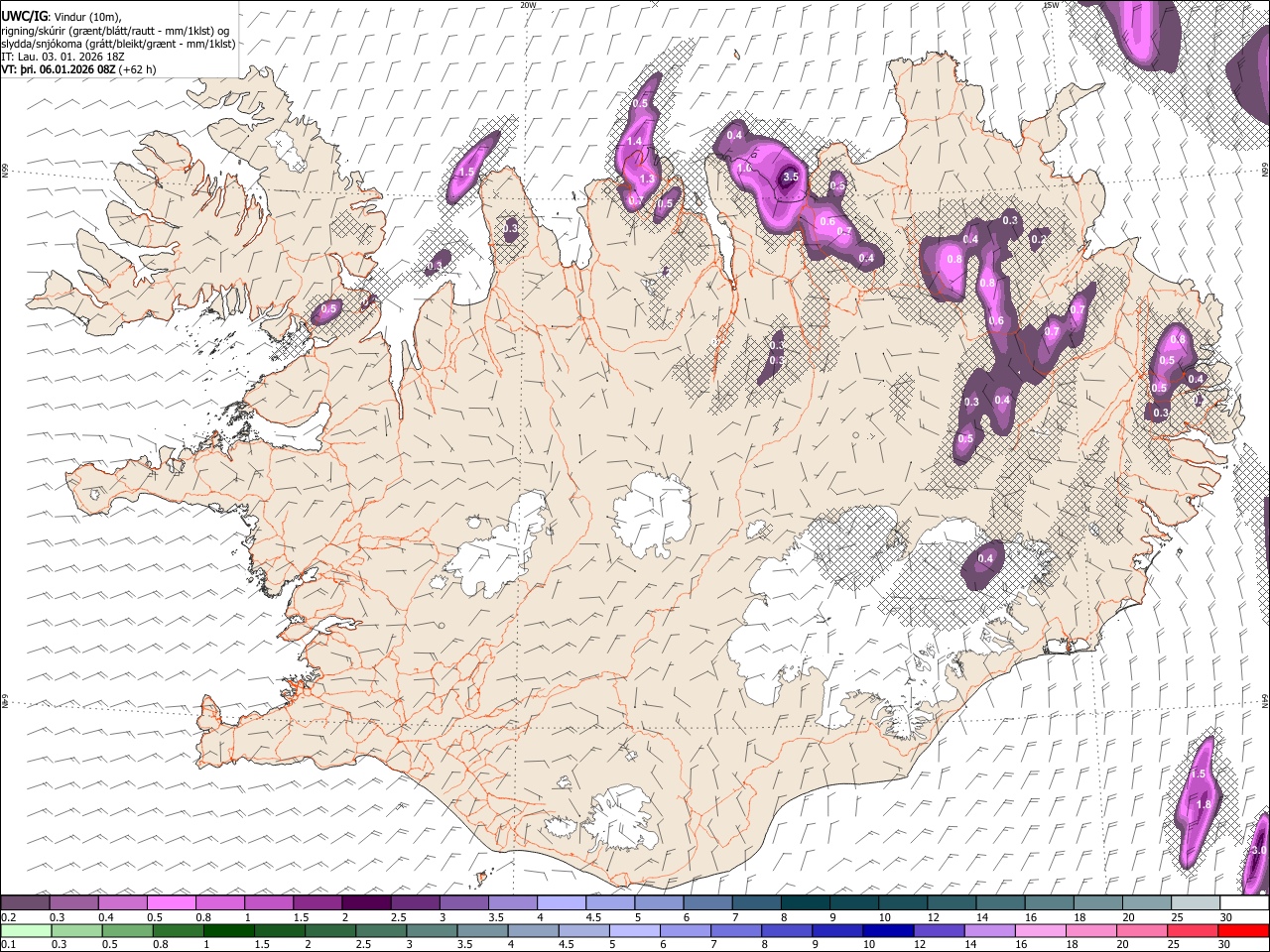
Task: Click the 'VT: þri. 06.01.2026 08Z' valid time
Action: coord(59,69)
